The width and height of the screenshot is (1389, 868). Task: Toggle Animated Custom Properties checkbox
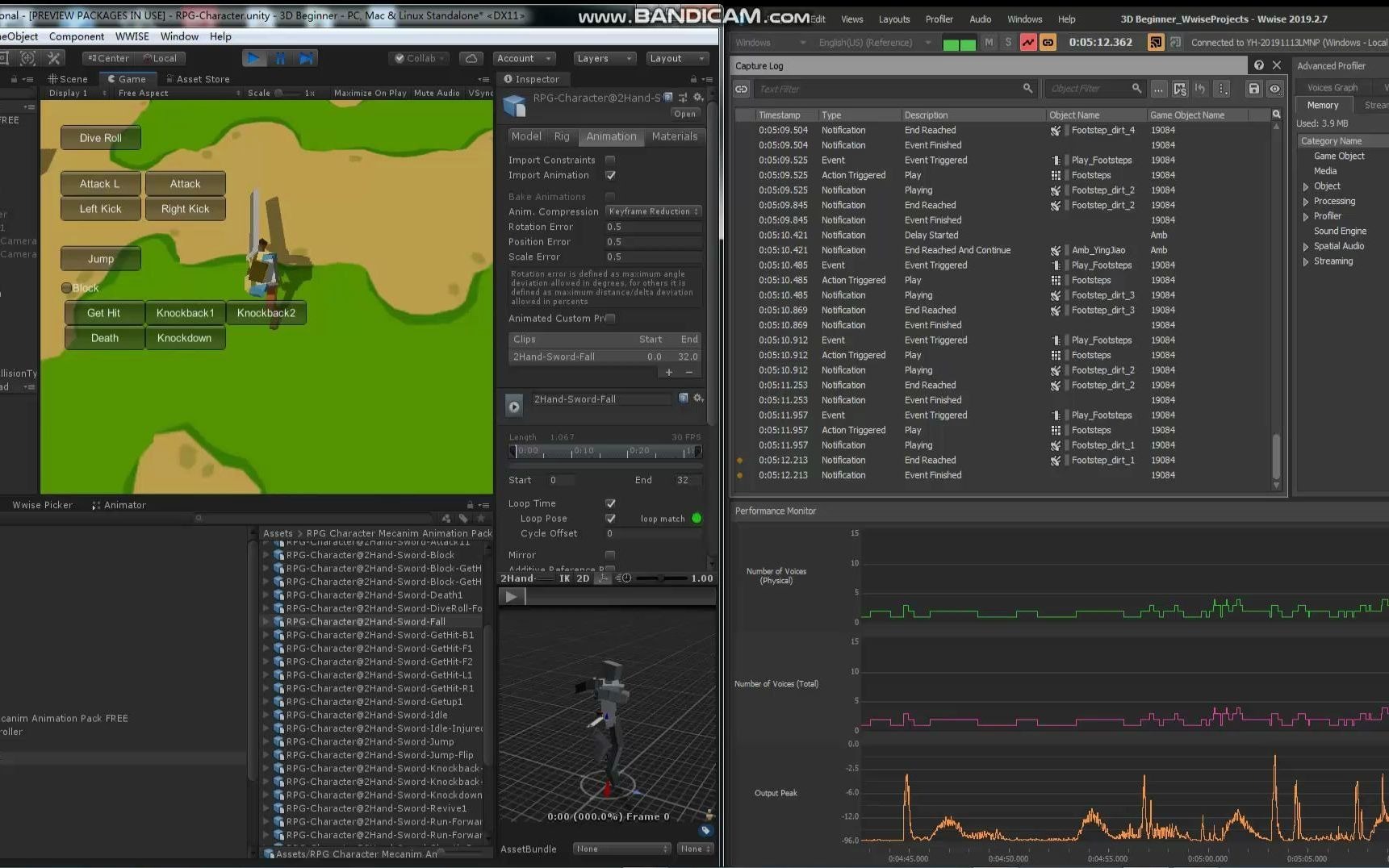(x=610, y=318)
